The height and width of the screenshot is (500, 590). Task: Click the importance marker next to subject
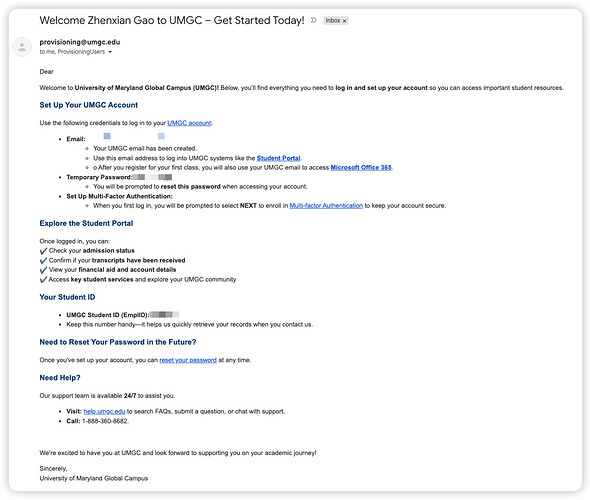[x=314, y=20]
